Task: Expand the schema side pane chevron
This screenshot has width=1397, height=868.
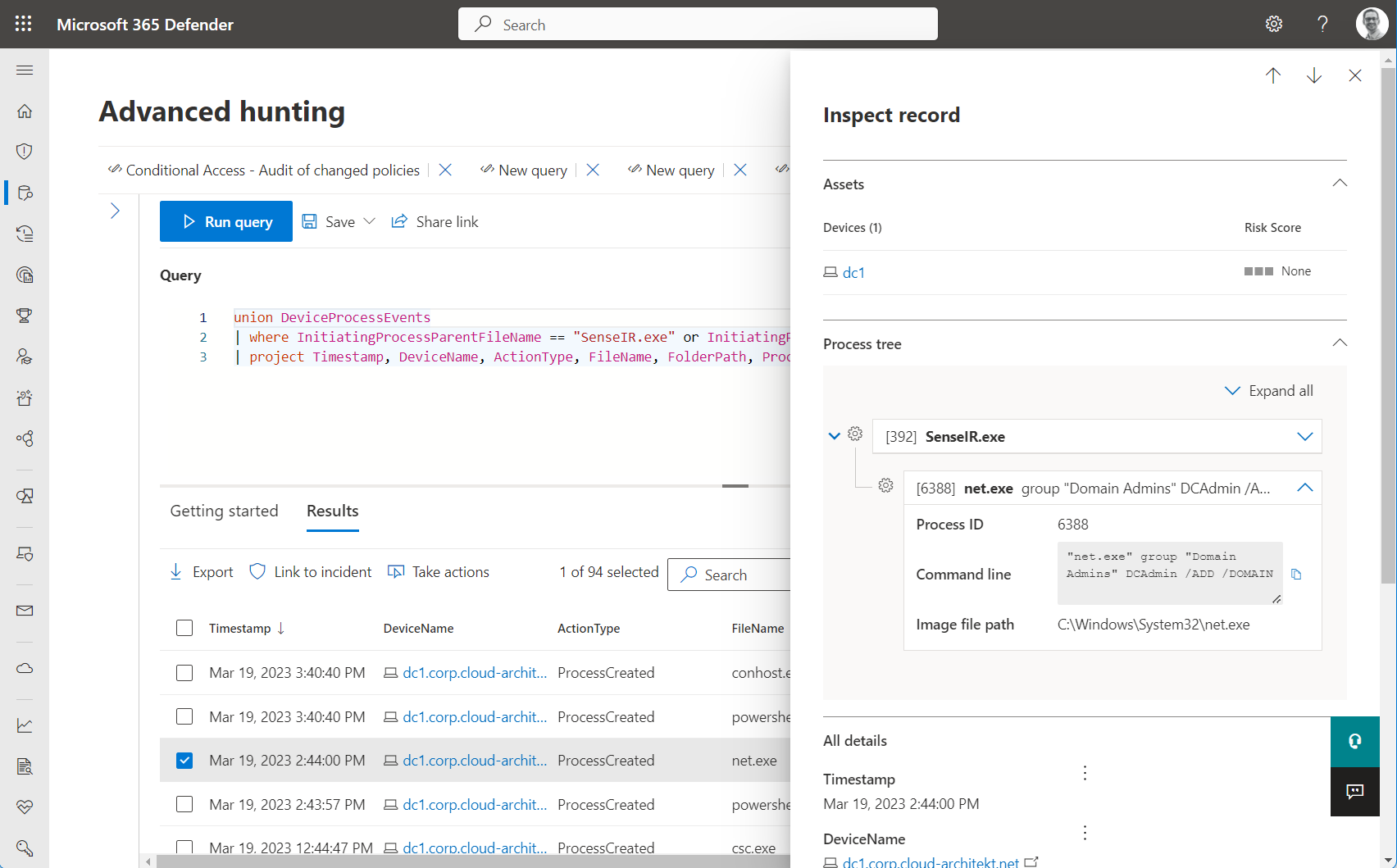Action: click(115, 211)
